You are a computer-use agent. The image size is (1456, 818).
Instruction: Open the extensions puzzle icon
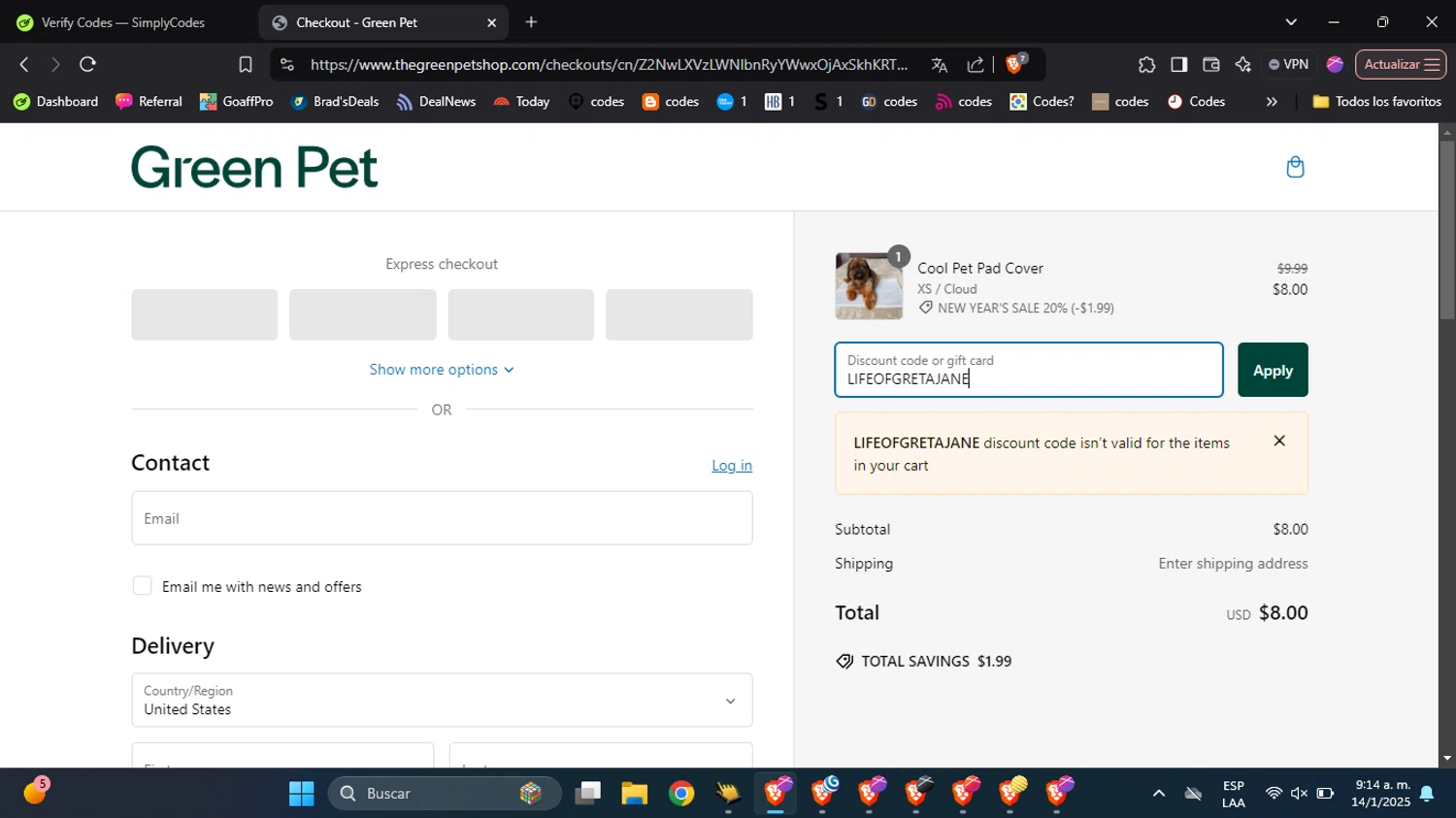coord(1146,64)
